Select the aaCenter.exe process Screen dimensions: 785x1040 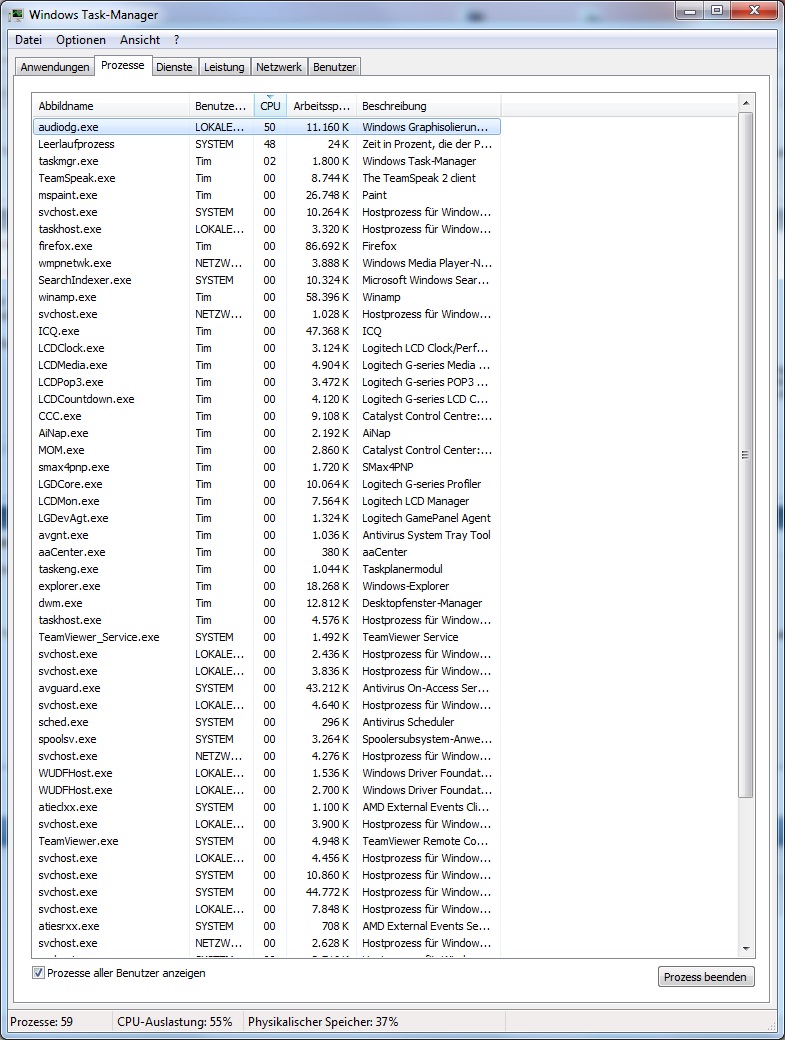click(x=267, y=552)
